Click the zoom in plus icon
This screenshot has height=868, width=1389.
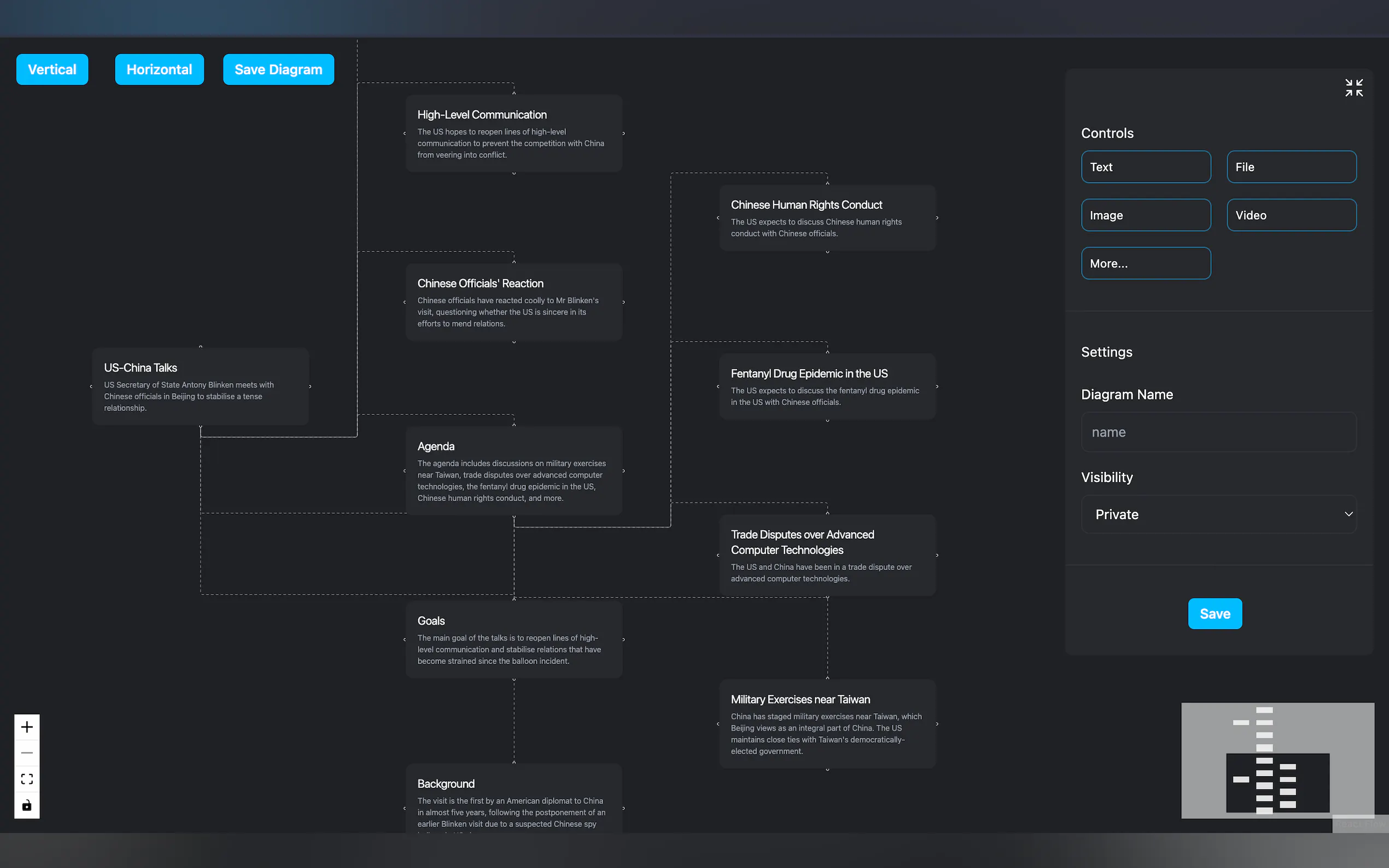click(27, 728)
